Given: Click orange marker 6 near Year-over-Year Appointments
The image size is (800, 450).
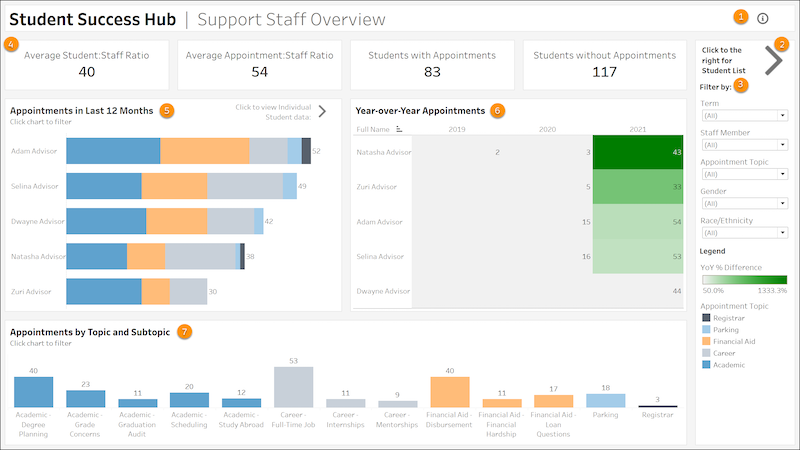Looking at the screenshot, I should 498,110.
